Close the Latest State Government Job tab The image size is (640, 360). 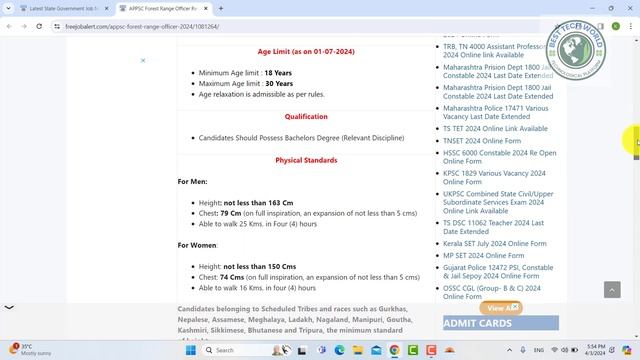[x=107, y=8]
